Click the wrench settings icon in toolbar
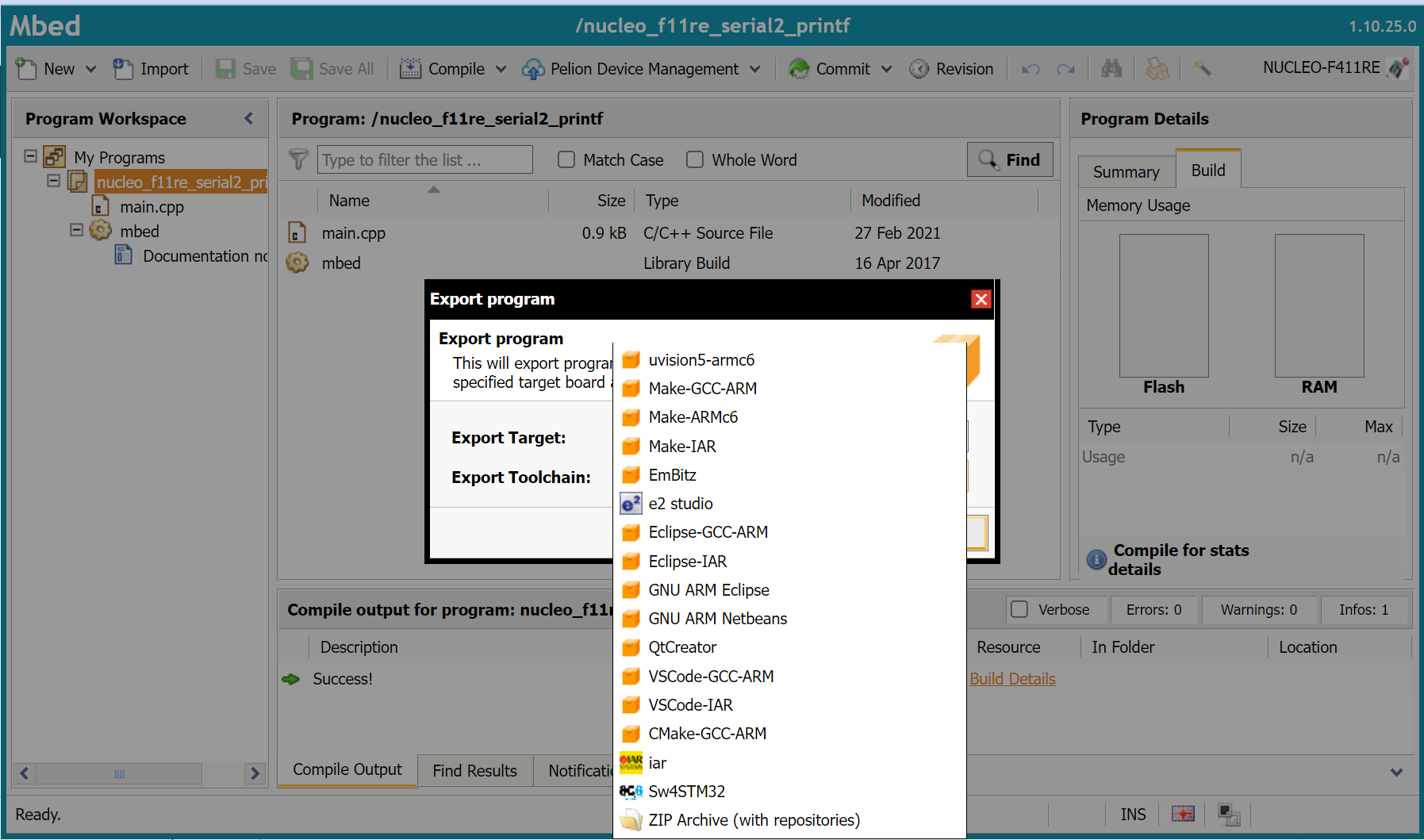Screen dimensions: 1424x840 [x=1203, y=69]
